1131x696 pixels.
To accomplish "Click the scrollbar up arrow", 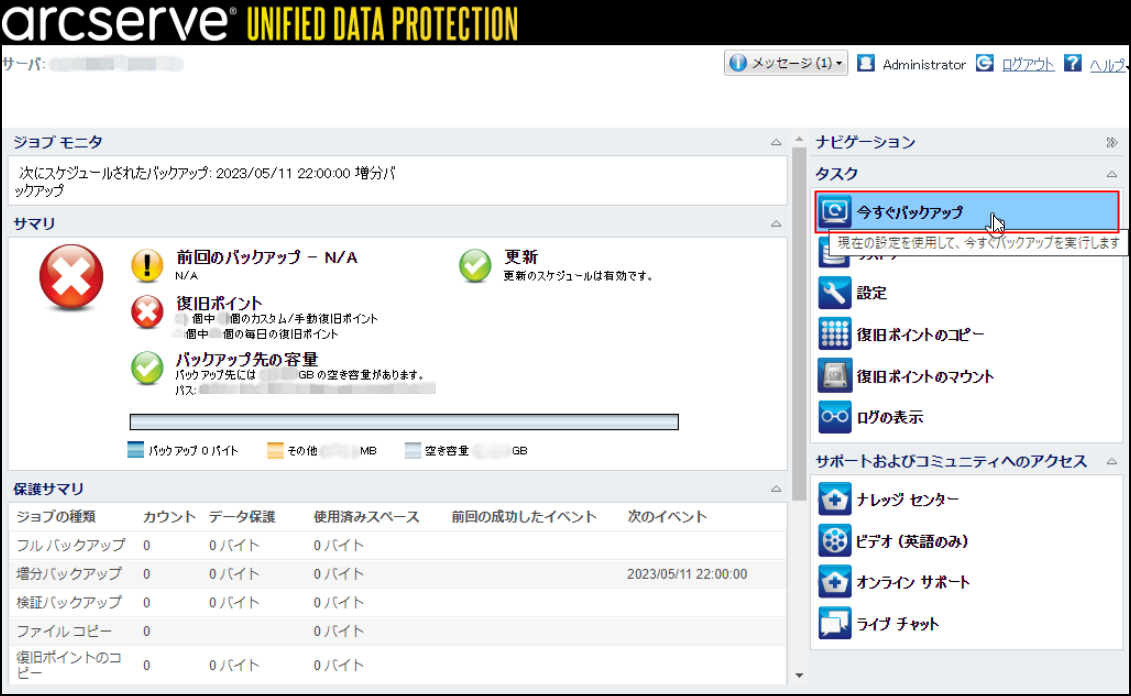I will point(798,138).
